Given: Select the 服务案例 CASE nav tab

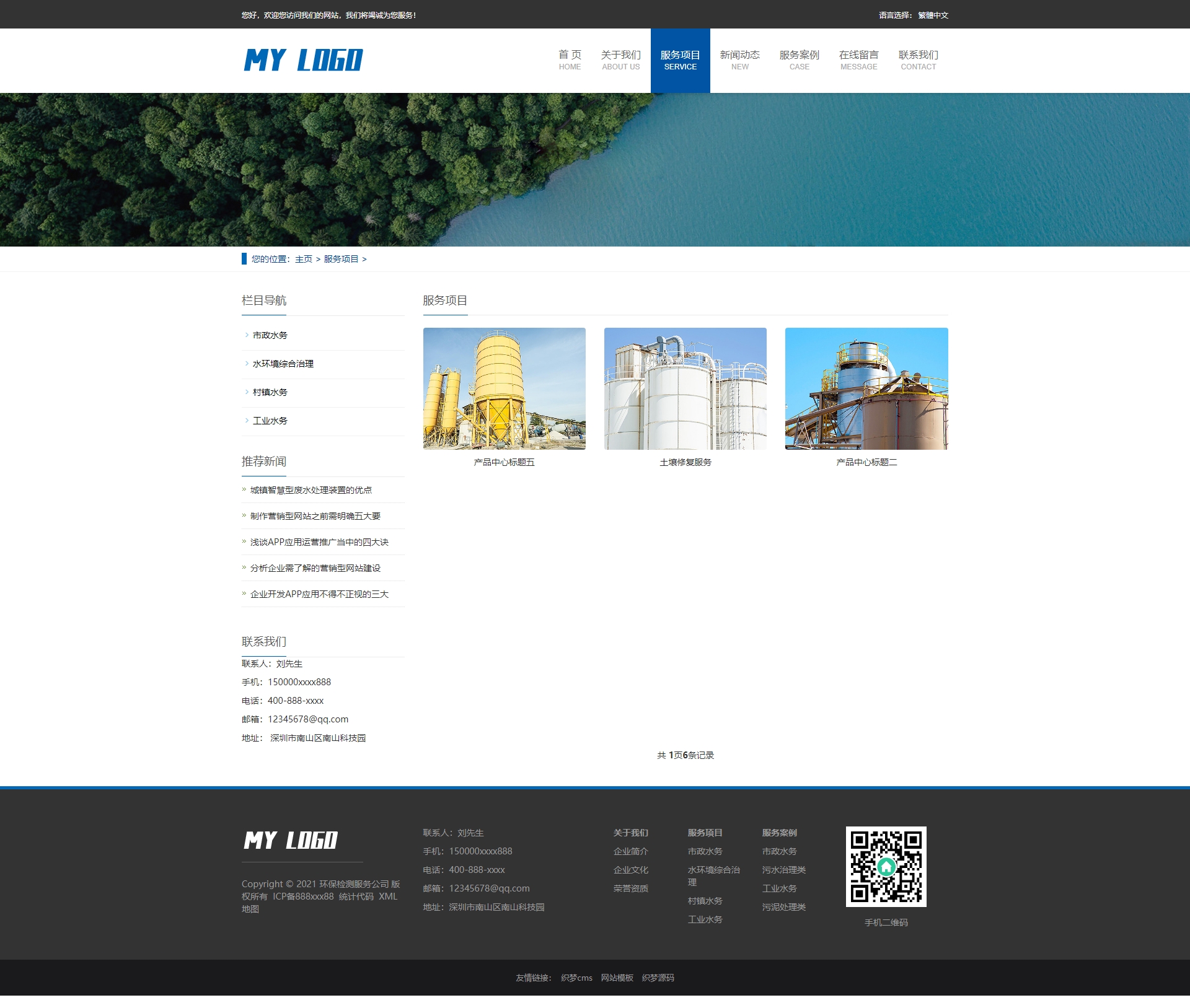Looking at the screenshot, I should pos(799,60).
